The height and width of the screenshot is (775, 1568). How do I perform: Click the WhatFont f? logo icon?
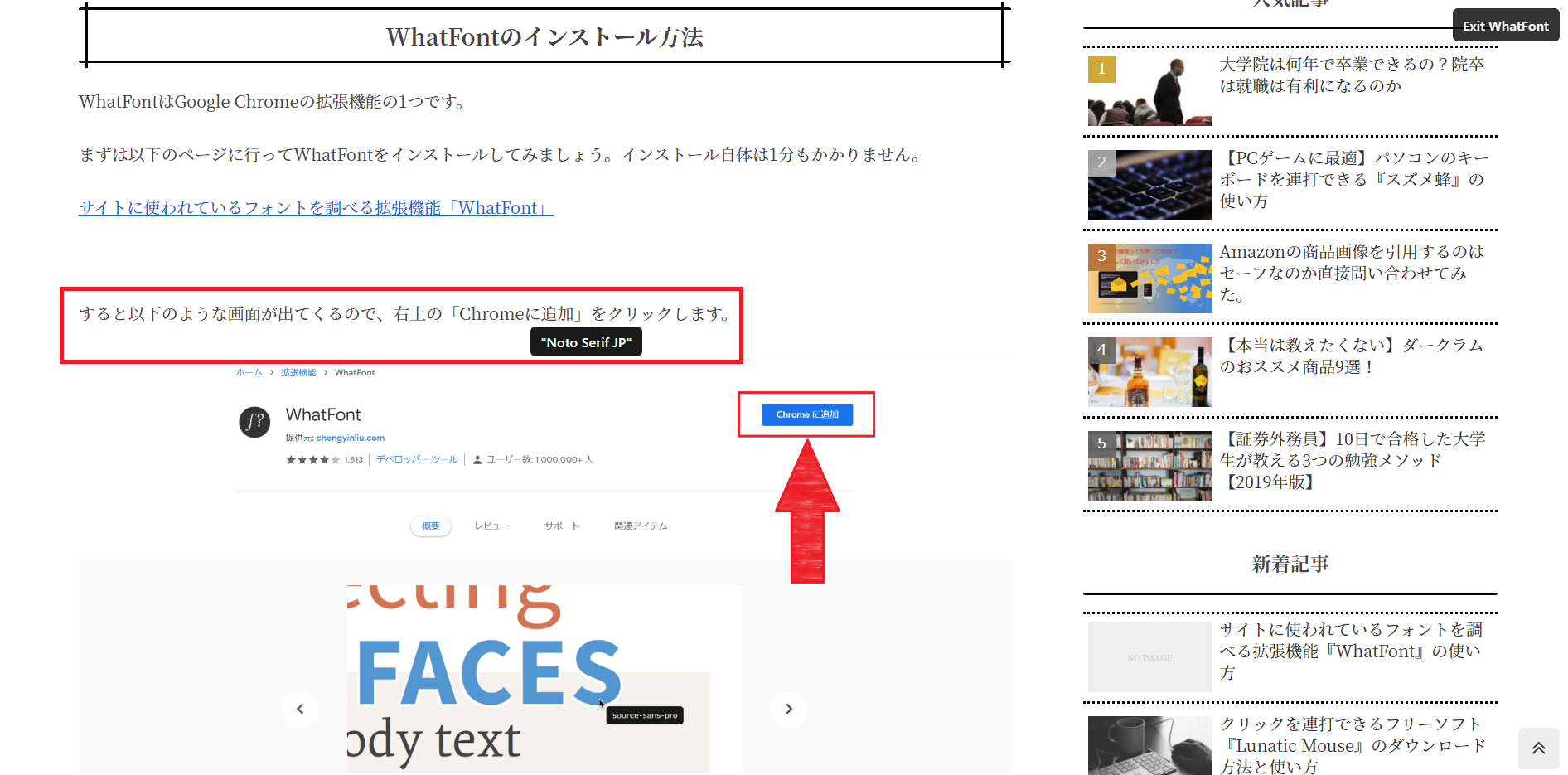[x=254, y=422]
